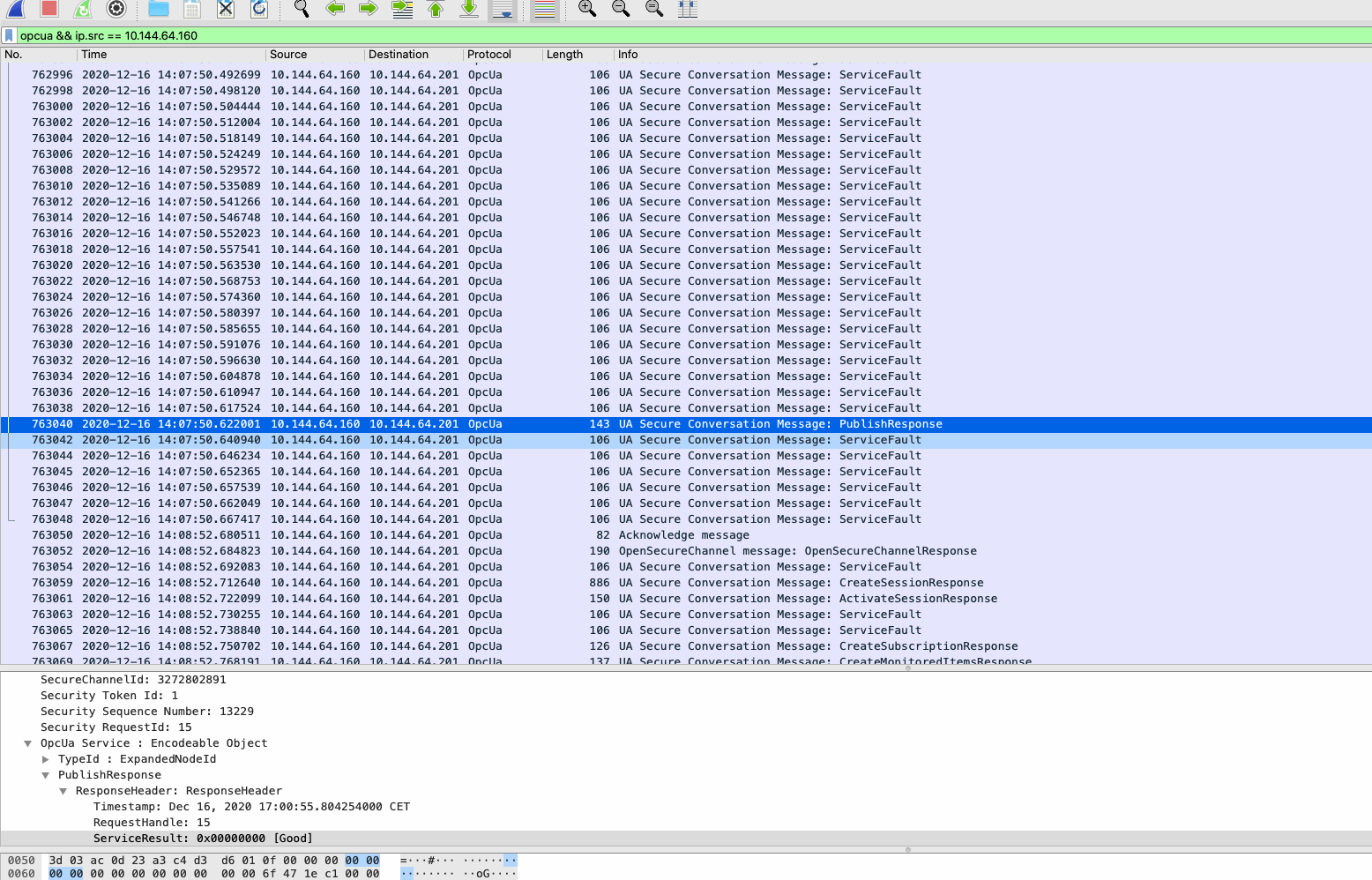Open capture options via the gear icon
This screenshot has width=1372, height=880.
116,10
